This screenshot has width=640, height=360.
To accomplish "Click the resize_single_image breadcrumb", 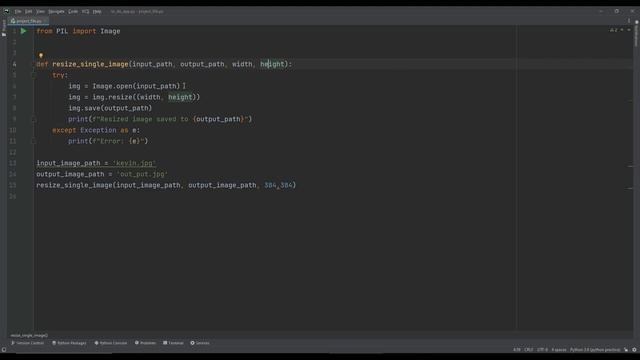I will tap(29, 335).
